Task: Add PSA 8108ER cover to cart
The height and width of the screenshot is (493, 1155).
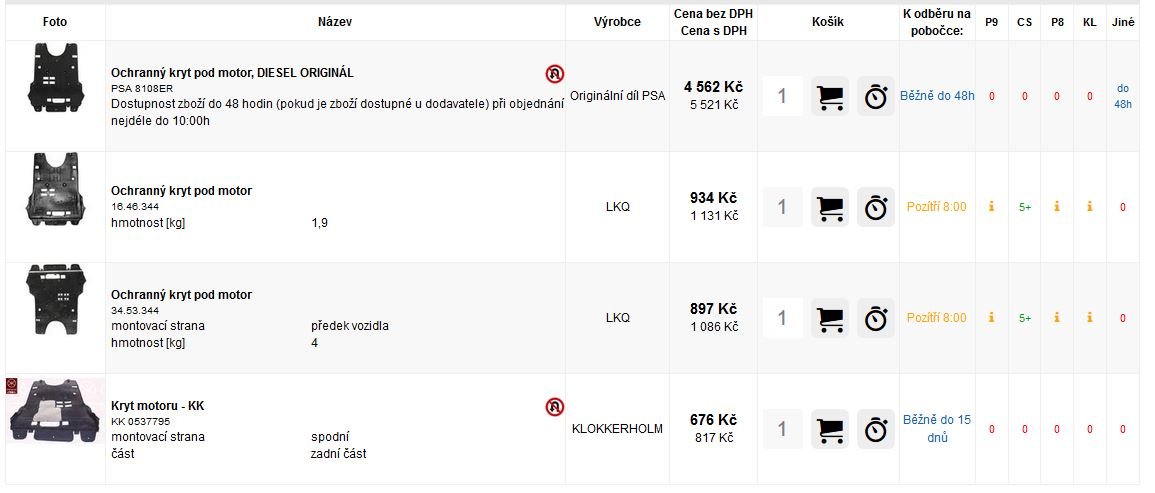Action: (x=830, y=97)
